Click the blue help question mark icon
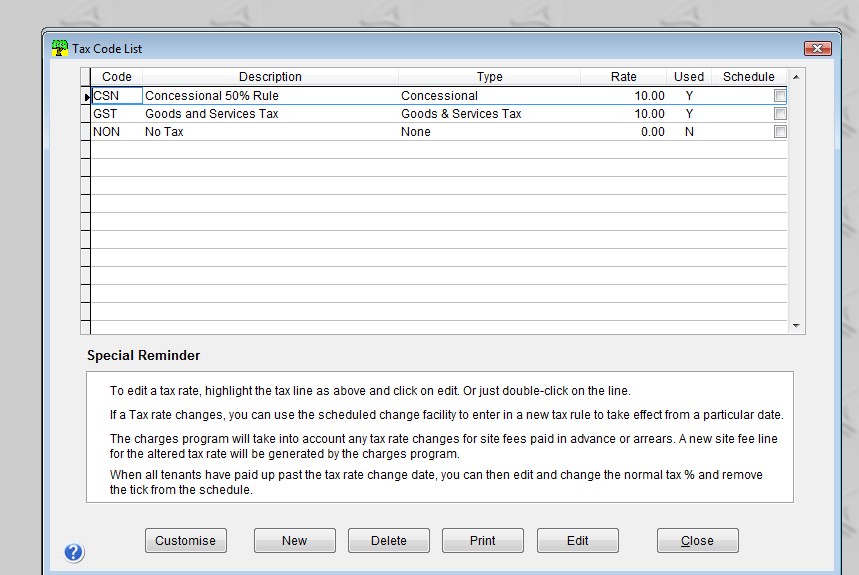Image resolution: width=859 pixels, height=575 pixels. [x=74, y=552]
